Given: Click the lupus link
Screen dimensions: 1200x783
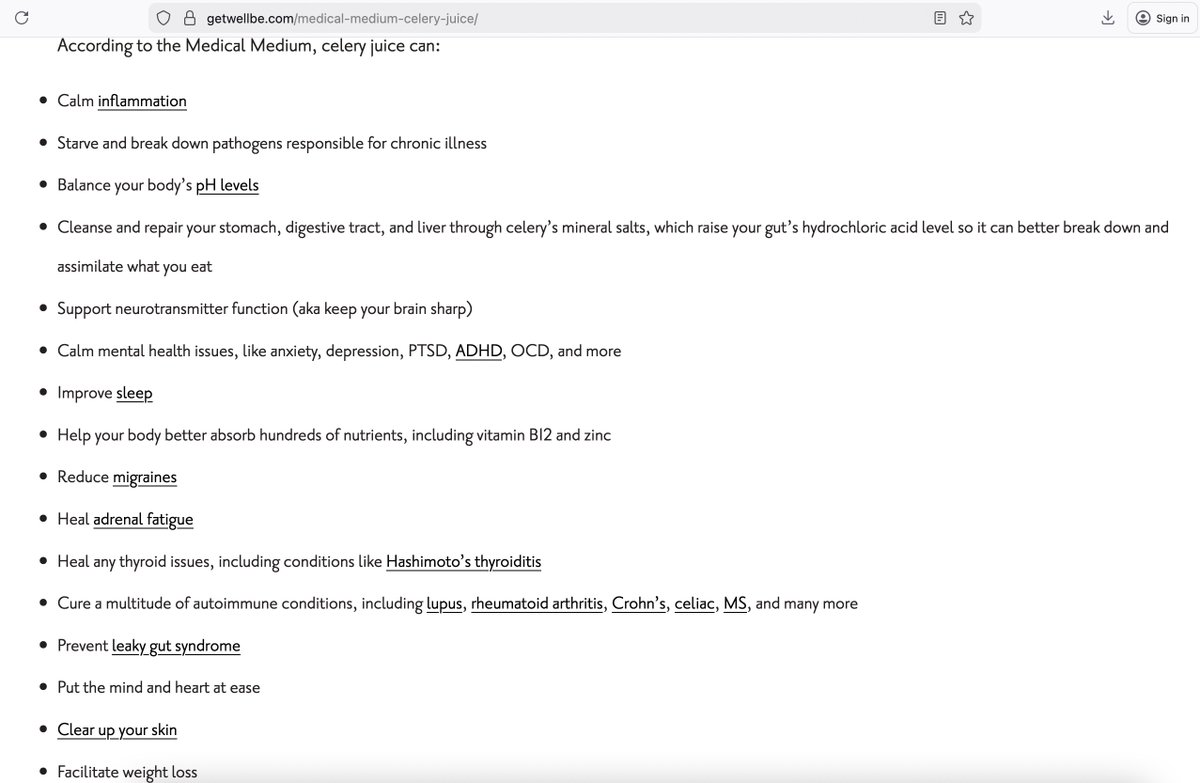Looking at the screenshot, I should click(444, 603).
